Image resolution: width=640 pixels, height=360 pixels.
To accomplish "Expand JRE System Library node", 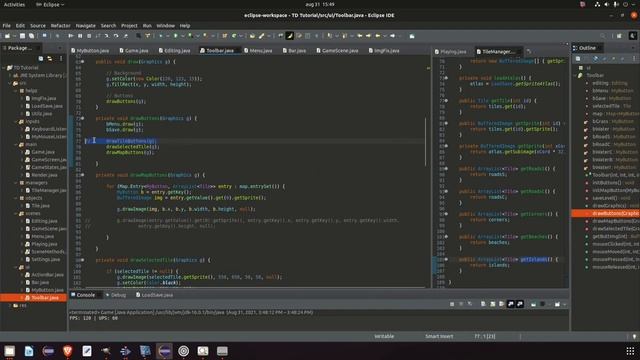I will pyautogui.click(x=10, y=76).
